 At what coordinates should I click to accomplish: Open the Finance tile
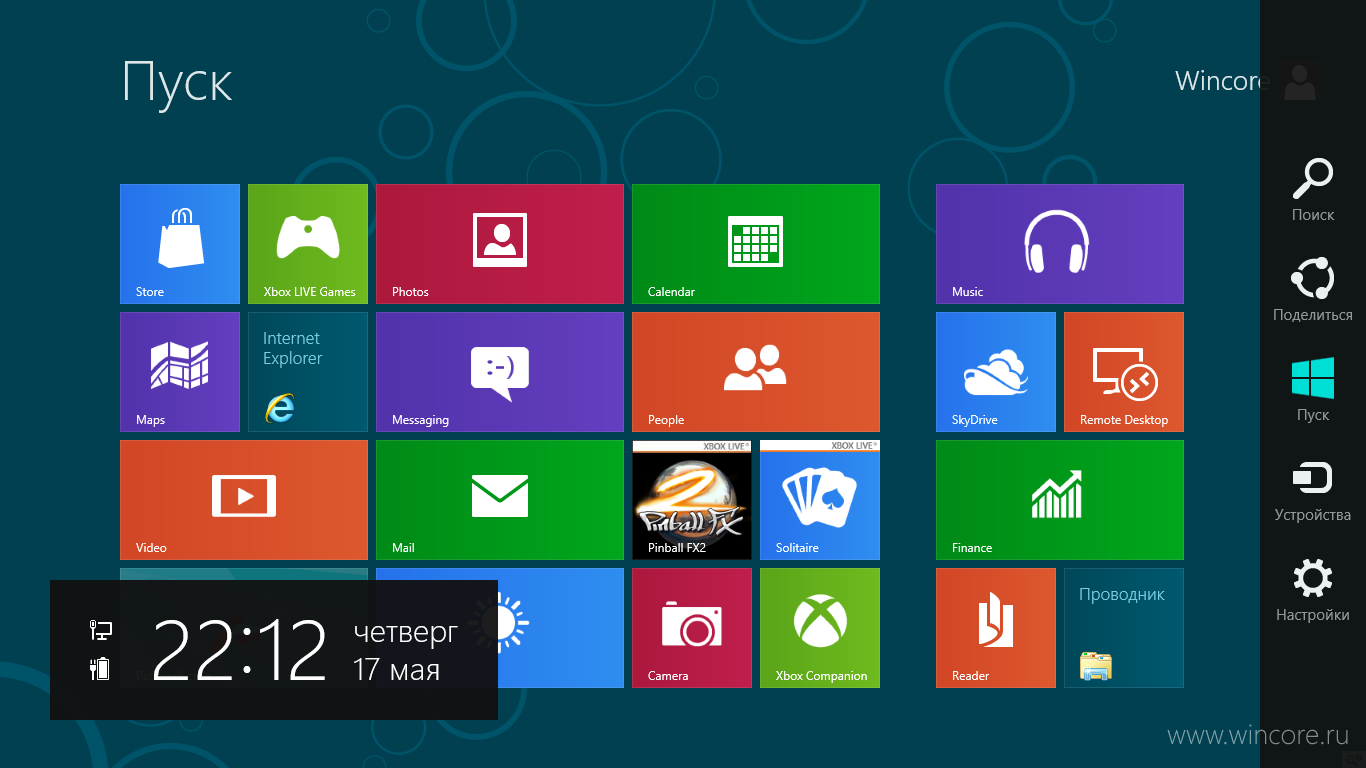coord(1060,500)
